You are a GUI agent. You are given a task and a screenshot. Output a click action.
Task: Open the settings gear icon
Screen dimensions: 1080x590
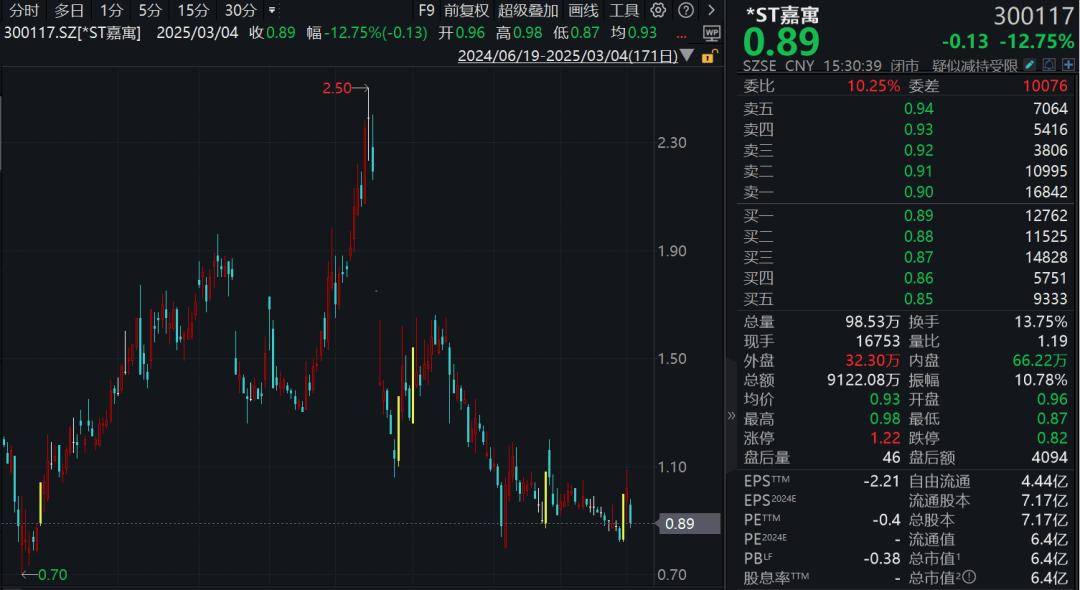657,10
